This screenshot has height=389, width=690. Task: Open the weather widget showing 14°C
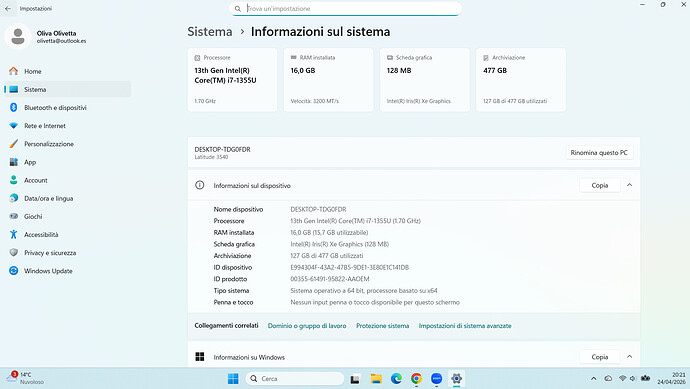point(26,378)
